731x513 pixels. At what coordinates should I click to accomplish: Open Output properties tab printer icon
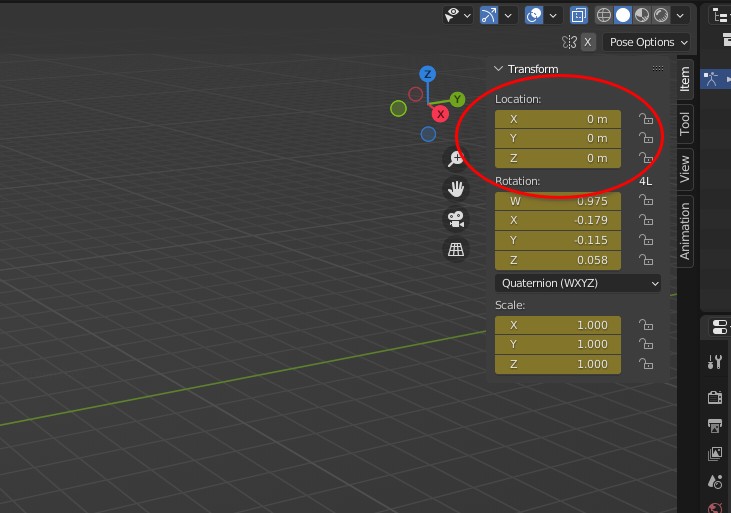tap(715, 425)
